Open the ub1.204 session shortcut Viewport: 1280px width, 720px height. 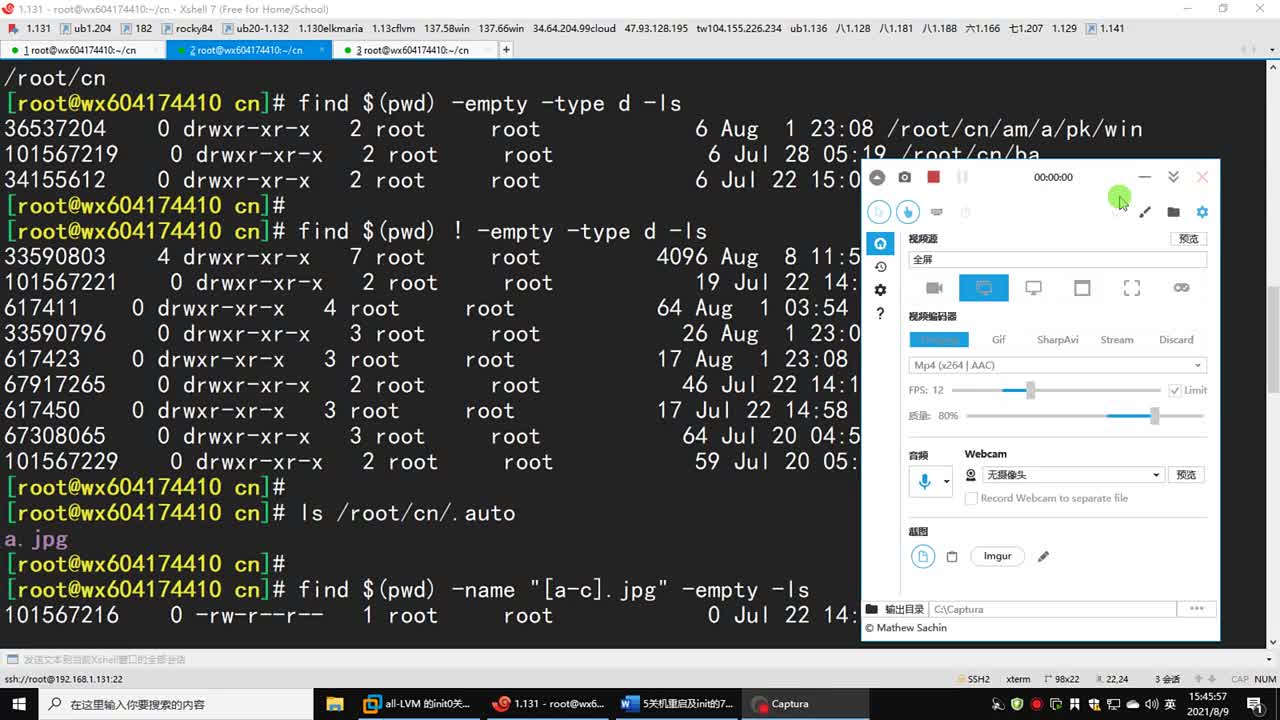[87, 28]
